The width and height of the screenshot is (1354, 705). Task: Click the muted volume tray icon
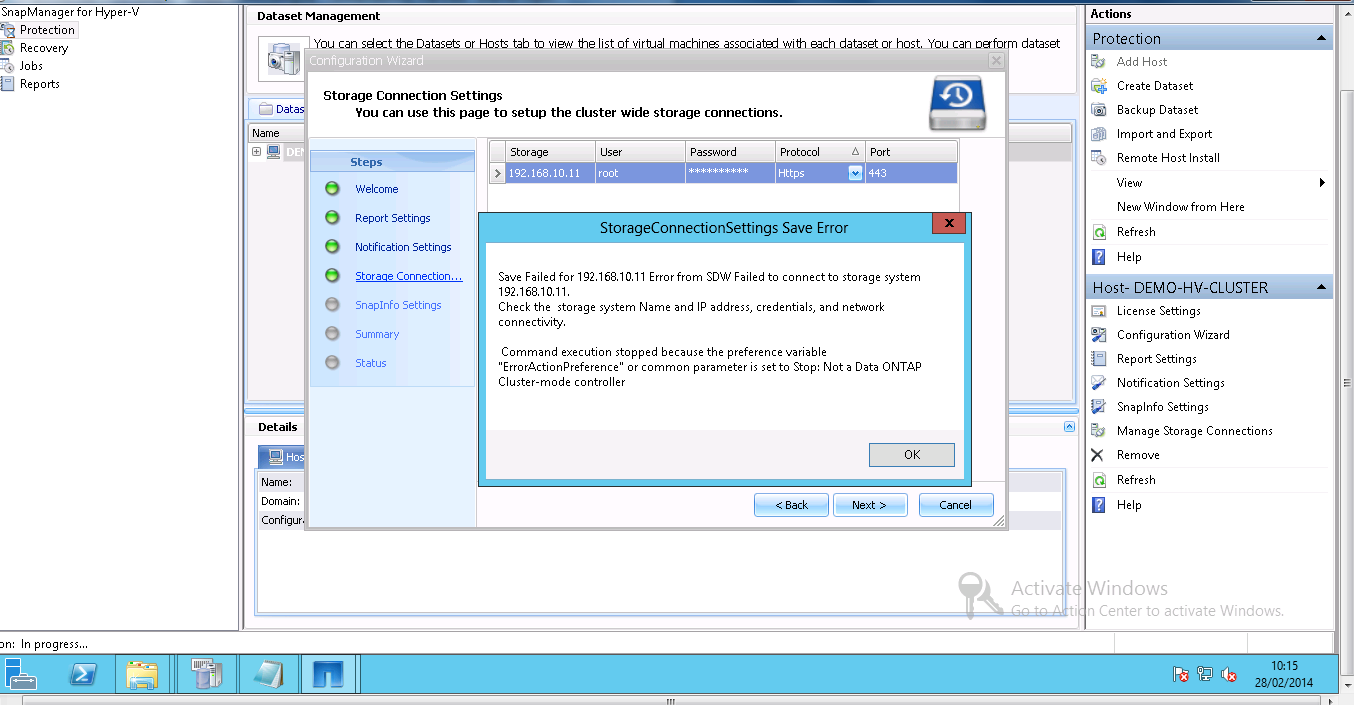tap(1229, 675)
